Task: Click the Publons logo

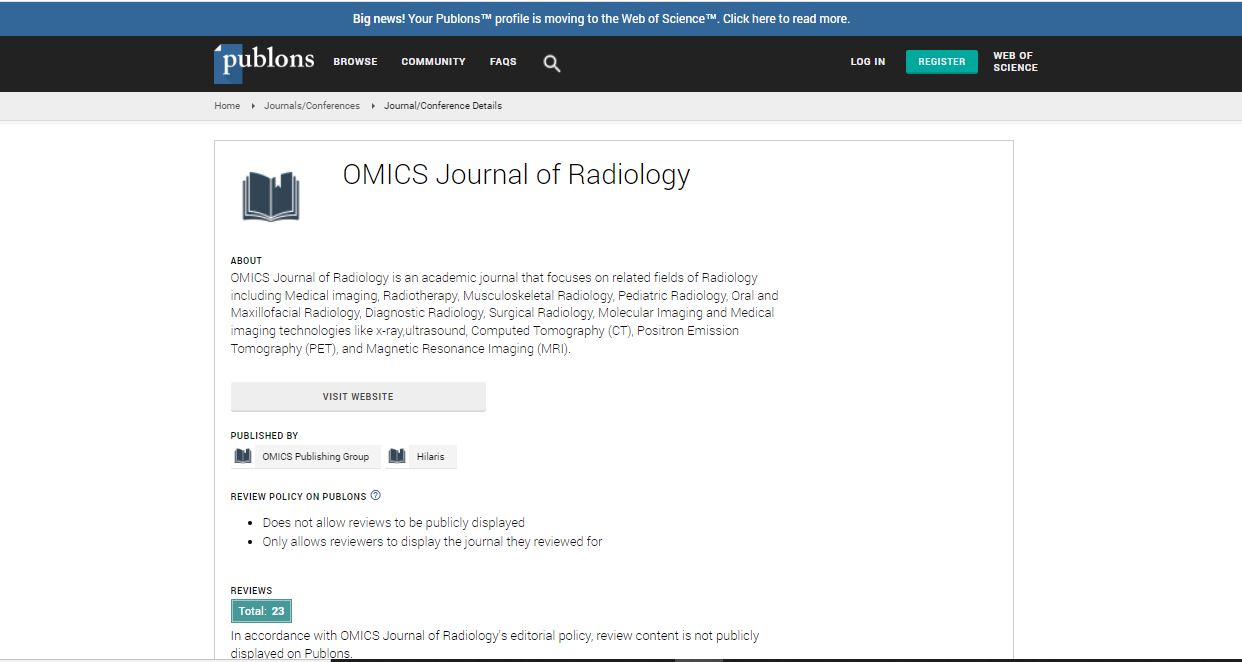Action: (264, 62)
